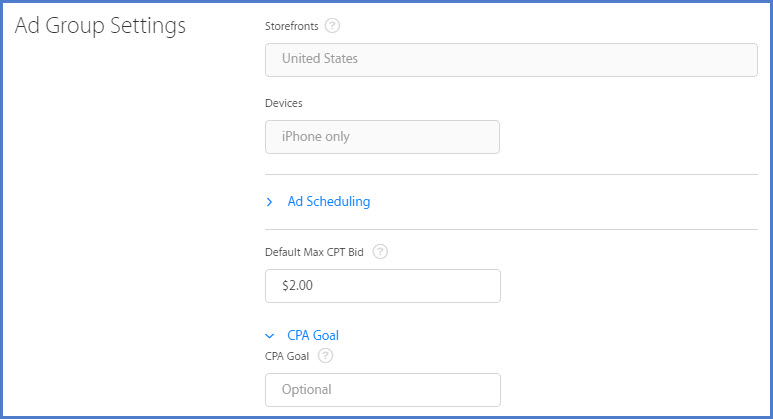Open the Ad Scheduling link
The image size is (773, 419).
tap(328, 202)
